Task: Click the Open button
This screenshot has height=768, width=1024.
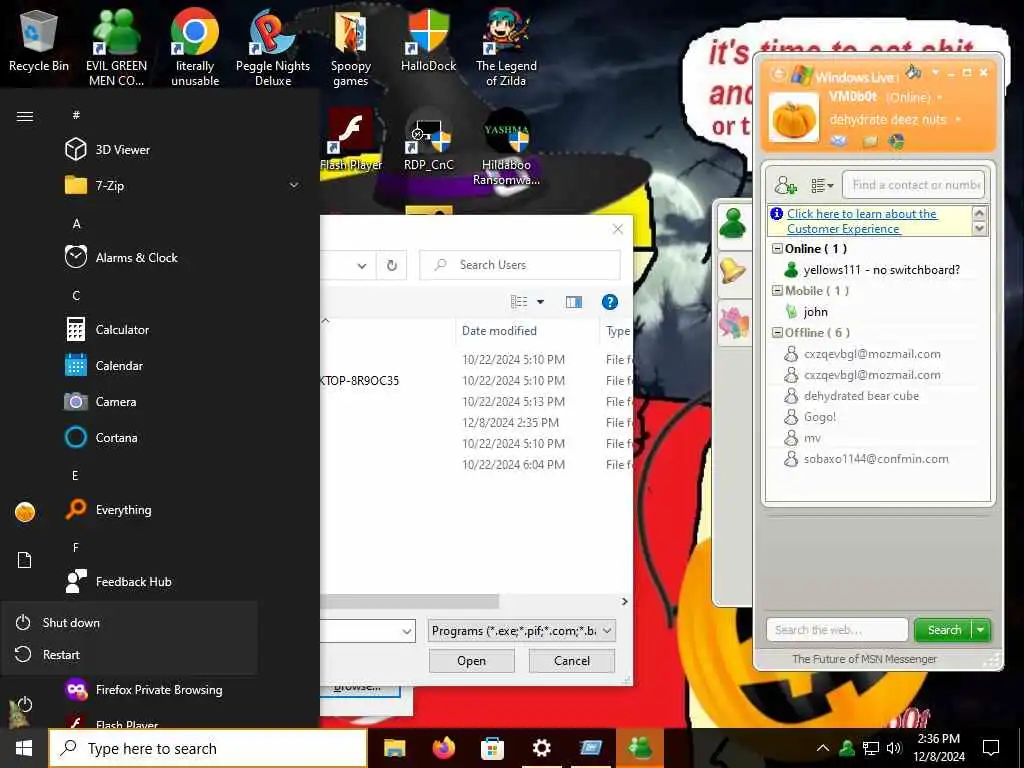Action: click(x=472, y=661)
